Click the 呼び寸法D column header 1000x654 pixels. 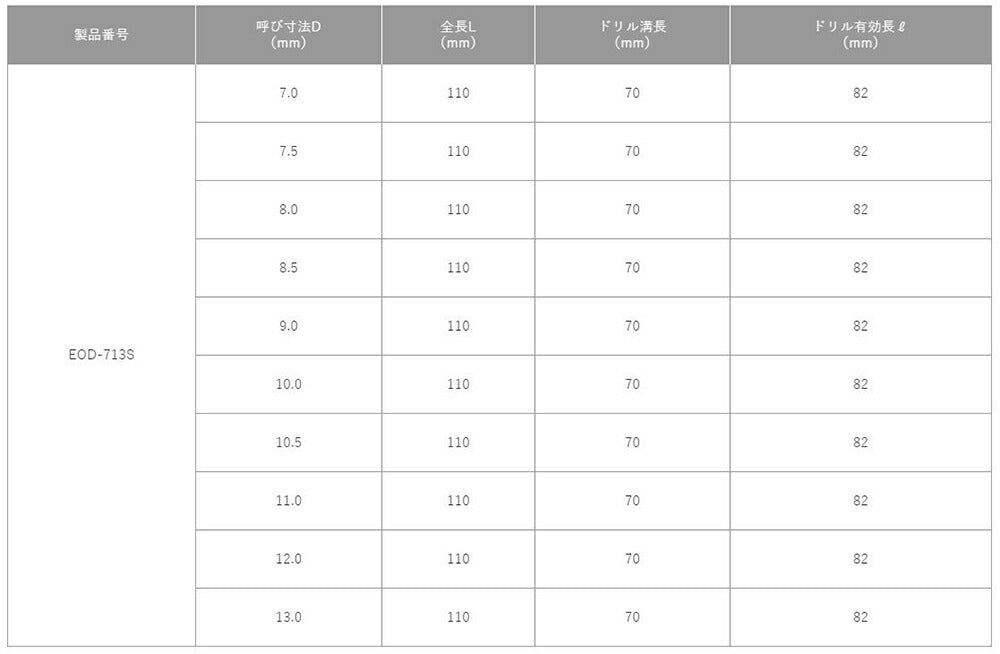tap(288, 34)
